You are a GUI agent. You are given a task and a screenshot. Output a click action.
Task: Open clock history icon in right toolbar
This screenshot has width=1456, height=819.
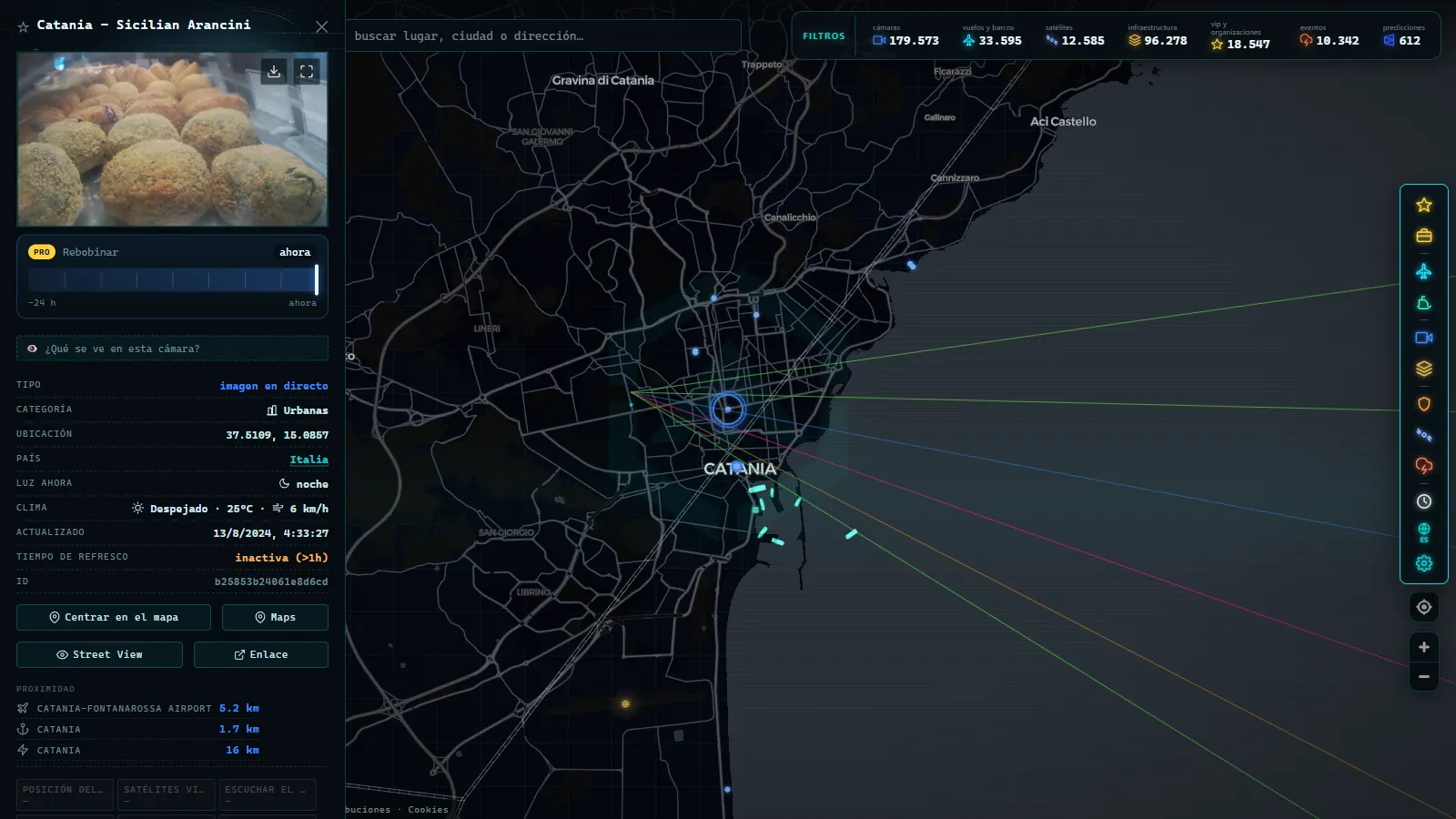1424,501
